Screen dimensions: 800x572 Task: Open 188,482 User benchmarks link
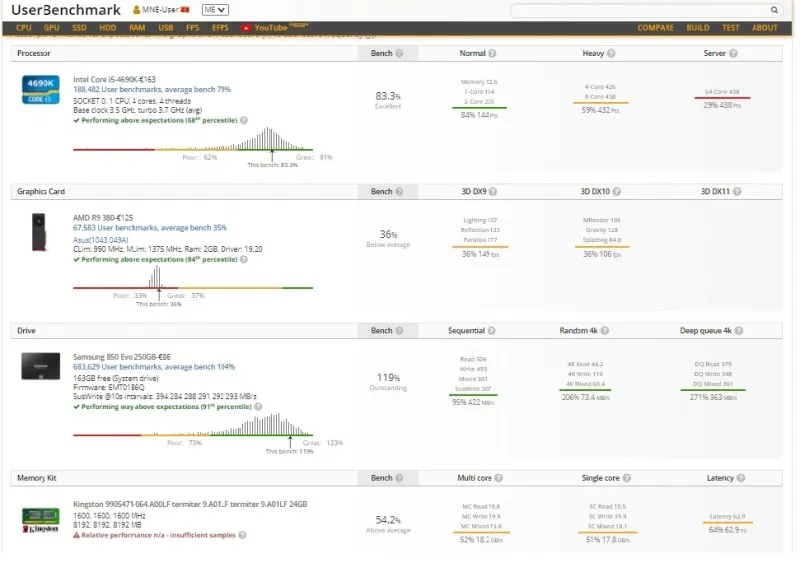[152, 89]
